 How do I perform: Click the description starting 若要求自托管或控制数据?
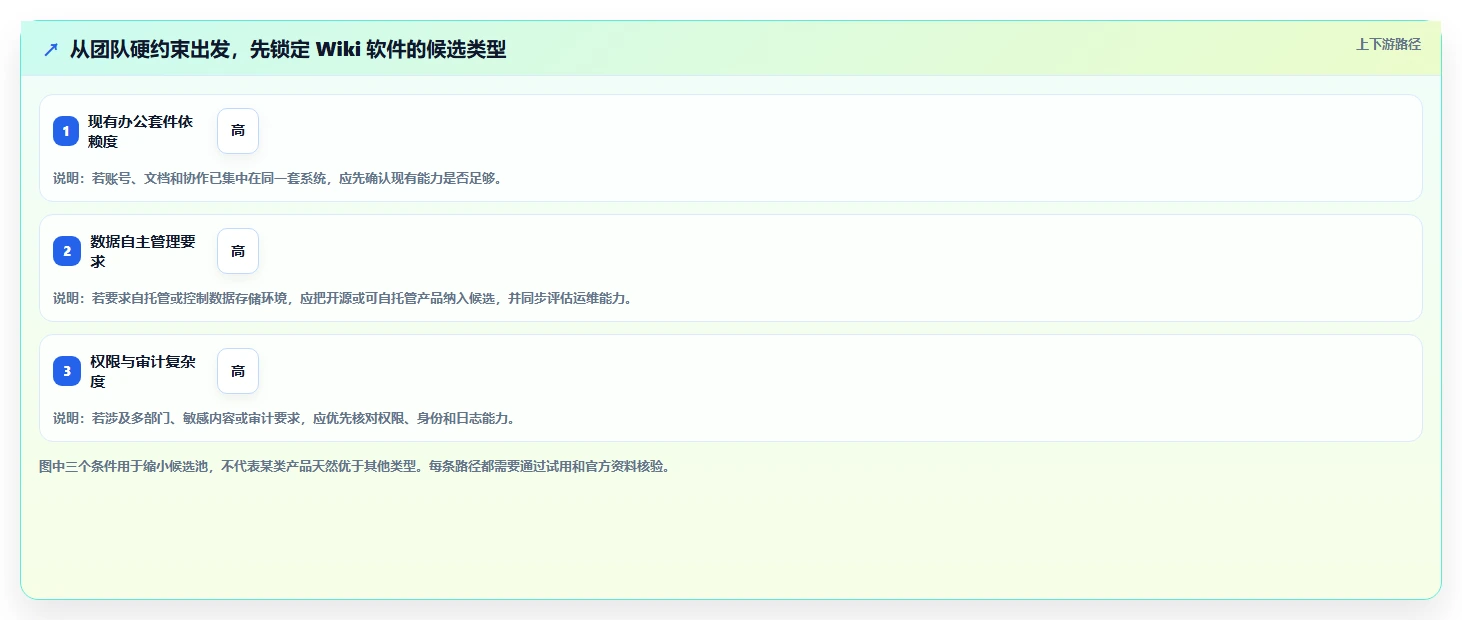[x=342, y=298]
